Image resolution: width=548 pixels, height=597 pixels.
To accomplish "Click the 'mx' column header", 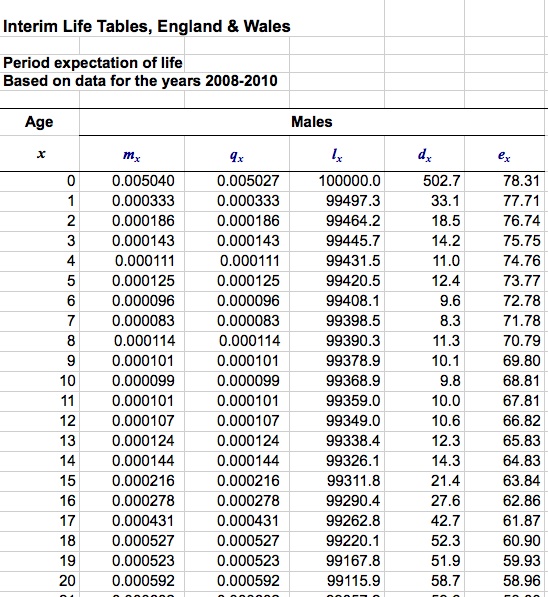I will point(132,155).
